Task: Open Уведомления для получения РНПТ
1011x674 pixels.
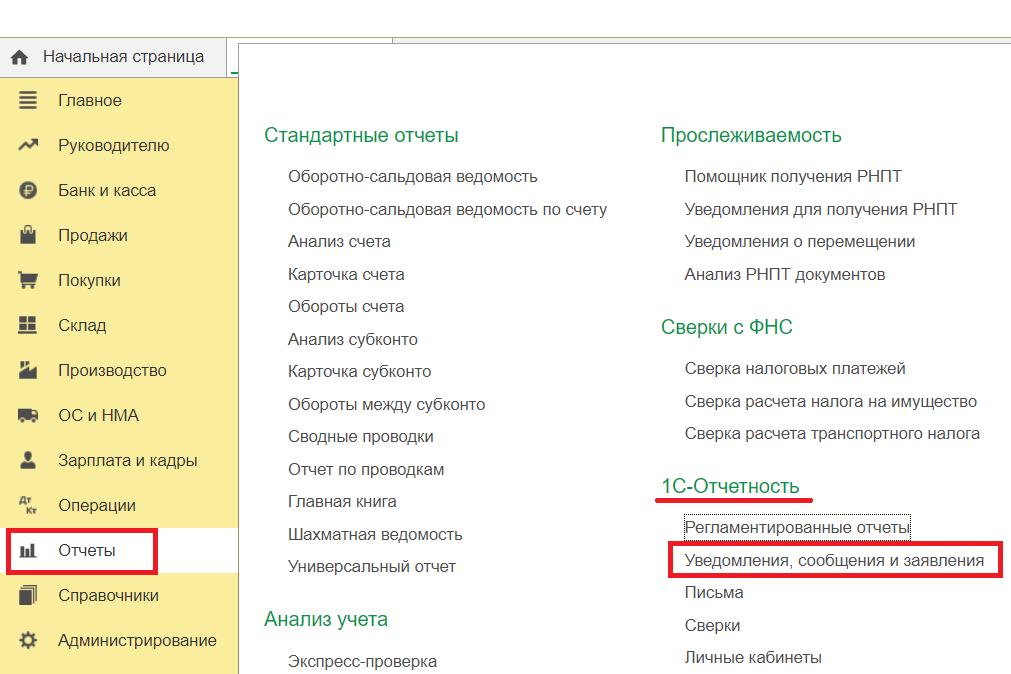Action: (821, 210)
